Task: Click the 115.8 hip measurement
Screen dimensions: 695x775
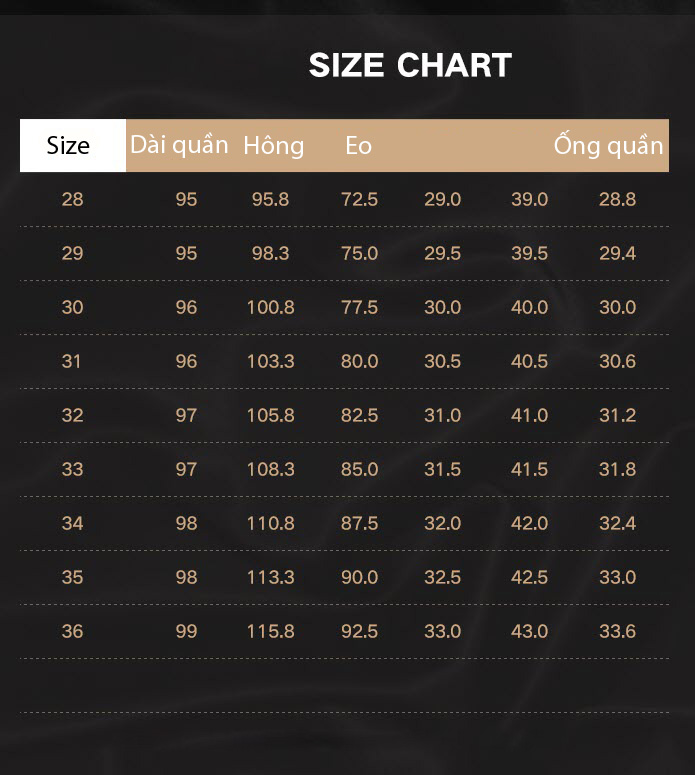Action: pos(270,631)
